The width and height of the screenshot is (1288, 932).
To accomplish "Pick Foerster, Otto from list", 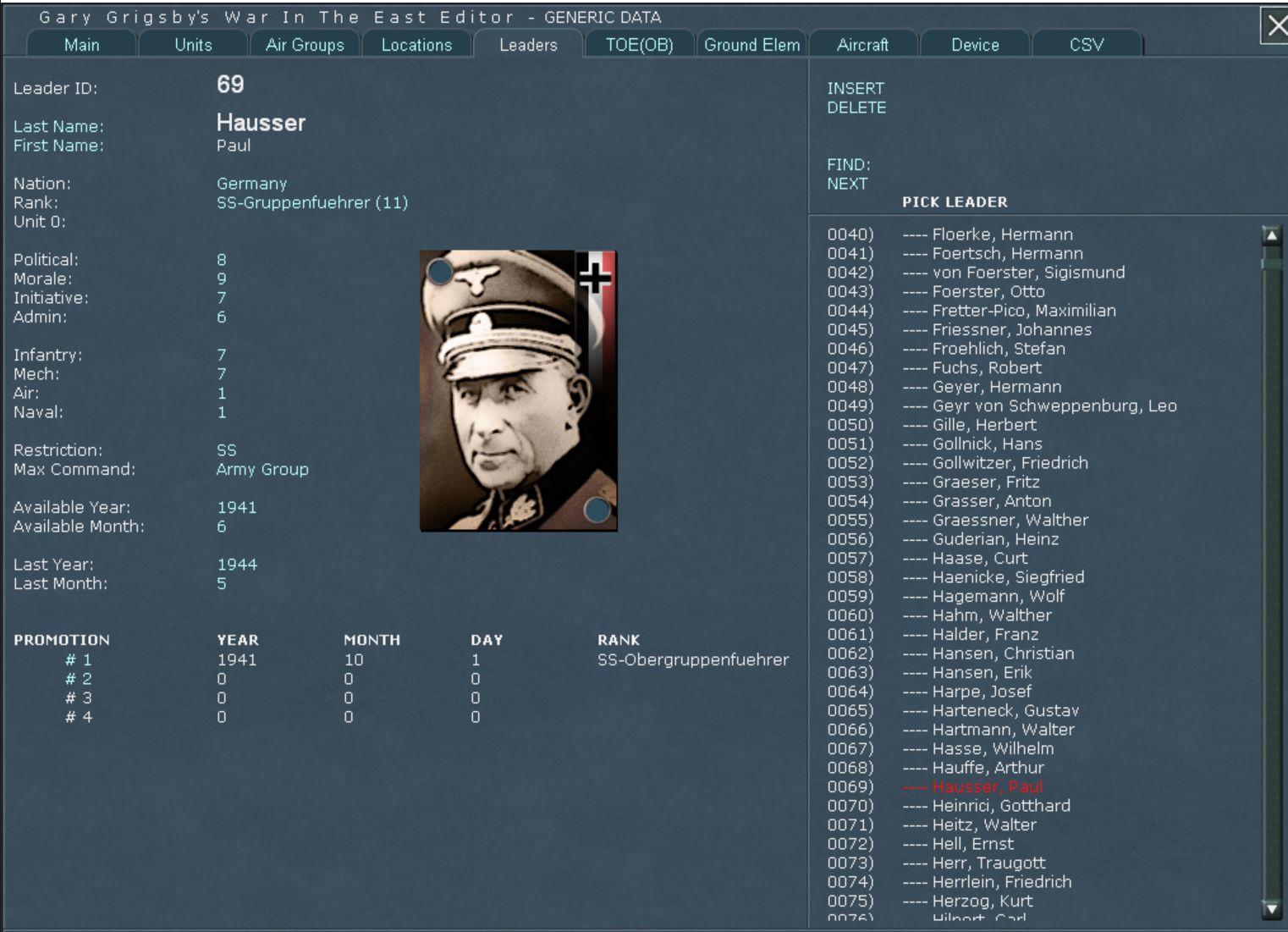I will 973,291.
